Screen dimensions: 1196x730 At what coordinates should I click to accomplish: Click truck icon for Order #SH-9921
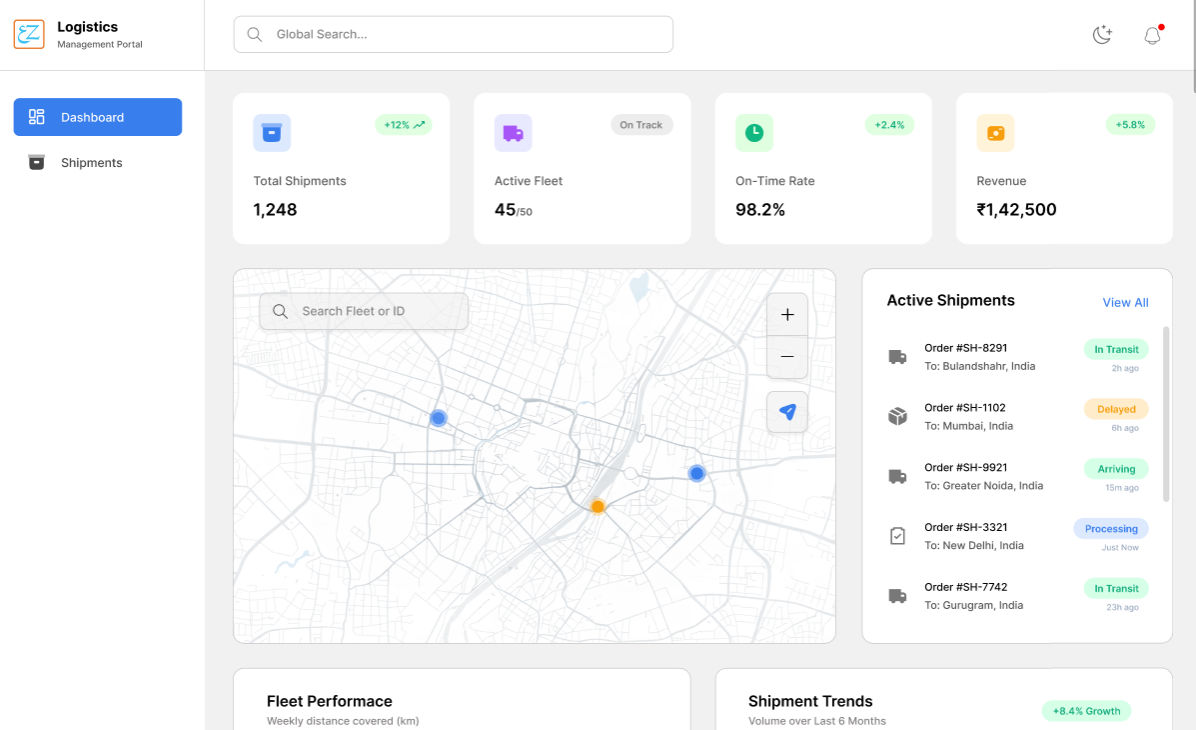(x=898, y=477)
